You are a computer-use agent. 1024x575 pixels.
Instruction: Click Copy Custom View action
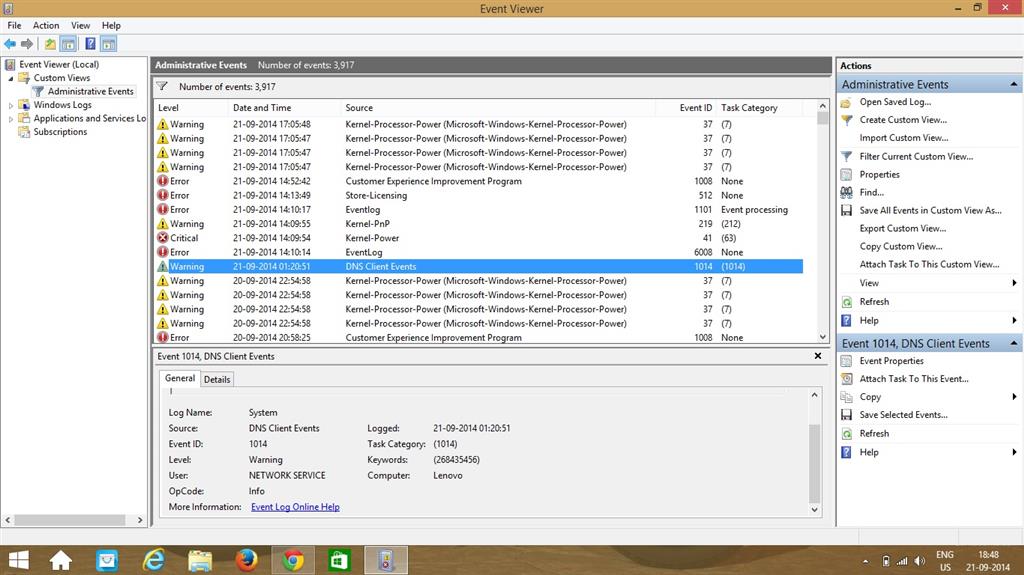(x=901, y=246)
